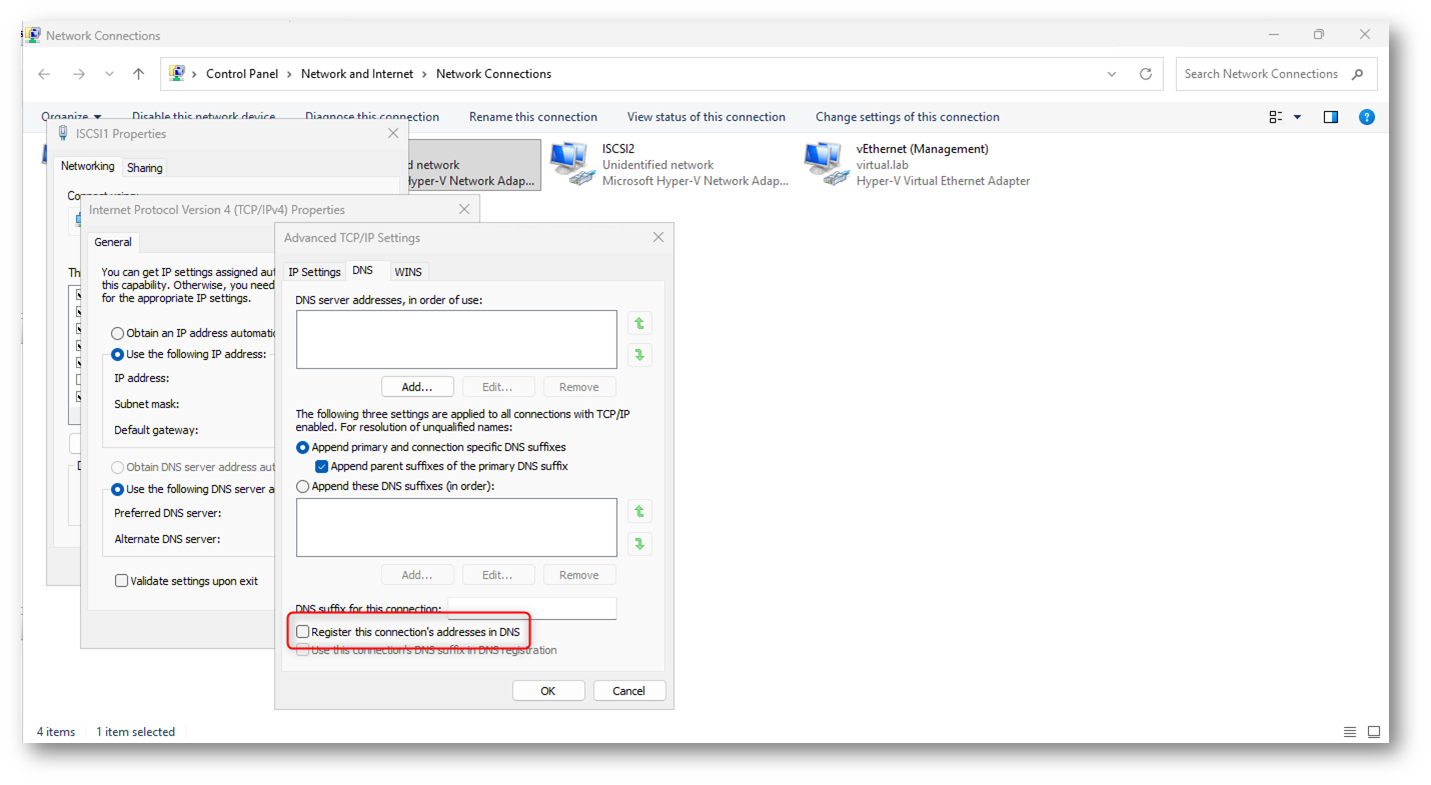Click Edit under DNS server addresses
The width and height of the screenshot is (1431, 785).
pos(498,387)
